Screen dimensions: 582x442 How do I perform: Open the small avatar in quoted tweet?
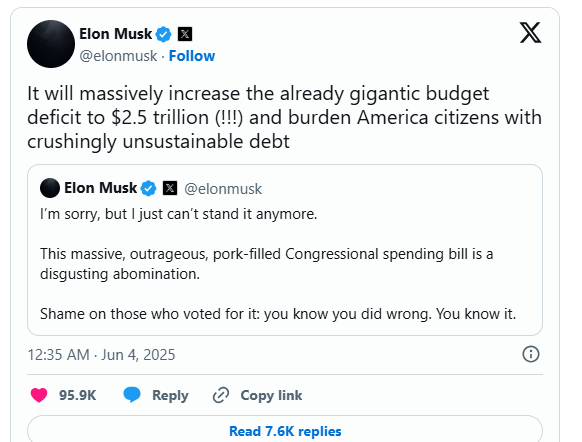click(50, 188)
